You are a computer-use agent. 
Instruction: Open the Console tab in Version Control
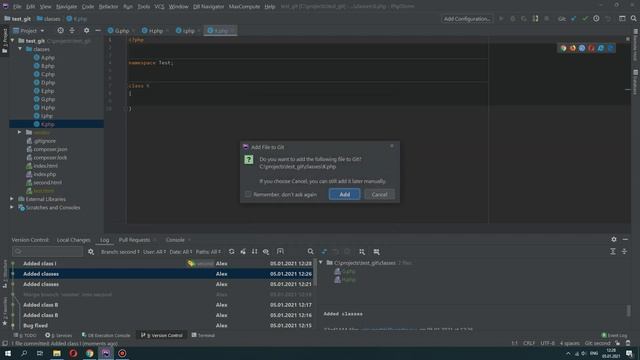click(x=175, y=240)
